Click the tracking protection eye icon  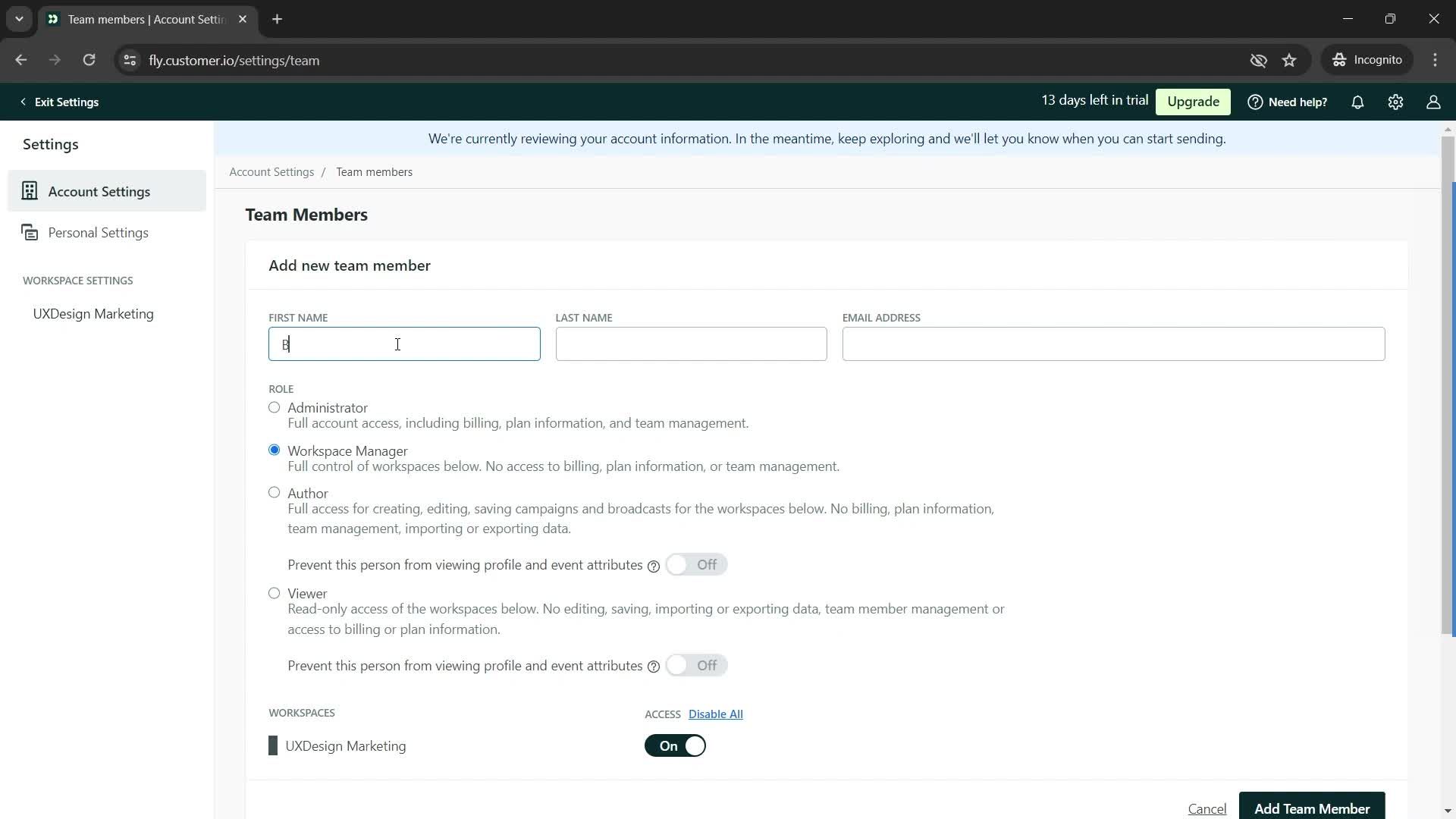click(1258, 60)
